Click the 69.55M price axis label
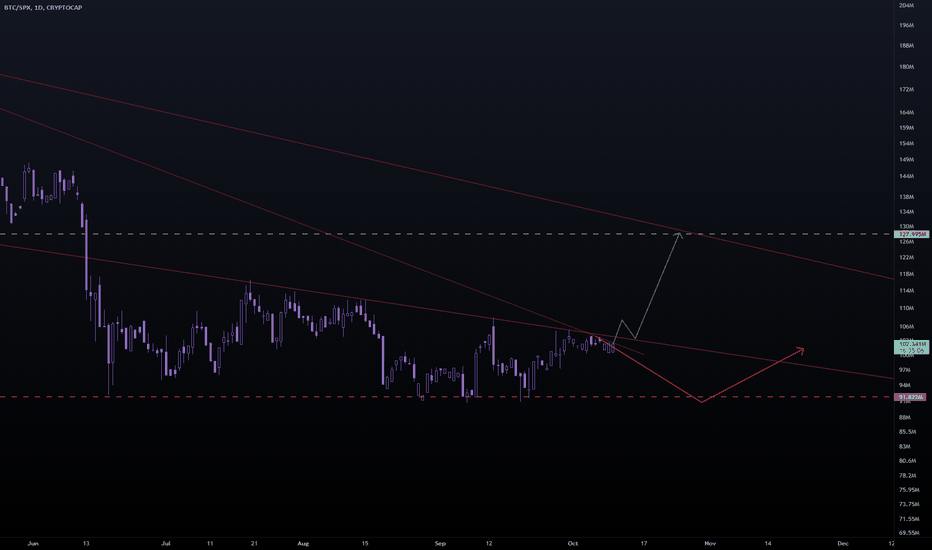932x550 pixels. [x=909, y=533]
